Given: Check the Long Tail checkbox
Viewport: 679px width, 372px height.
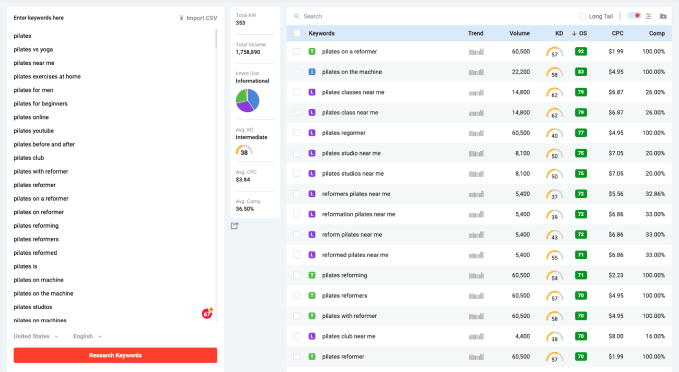Looking at the screenshot, I should [582, 16].
